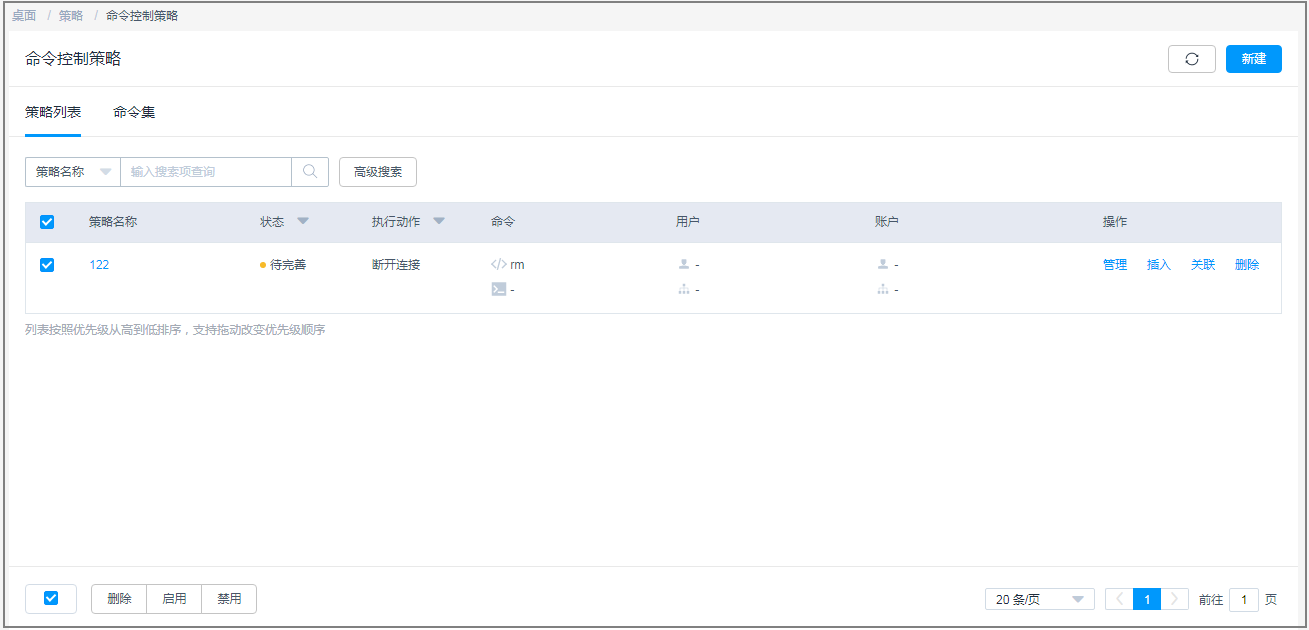Screen dimensions: 1309x630
Task: Open 高级搜索 advanced search
Action: tap(378, 172)
